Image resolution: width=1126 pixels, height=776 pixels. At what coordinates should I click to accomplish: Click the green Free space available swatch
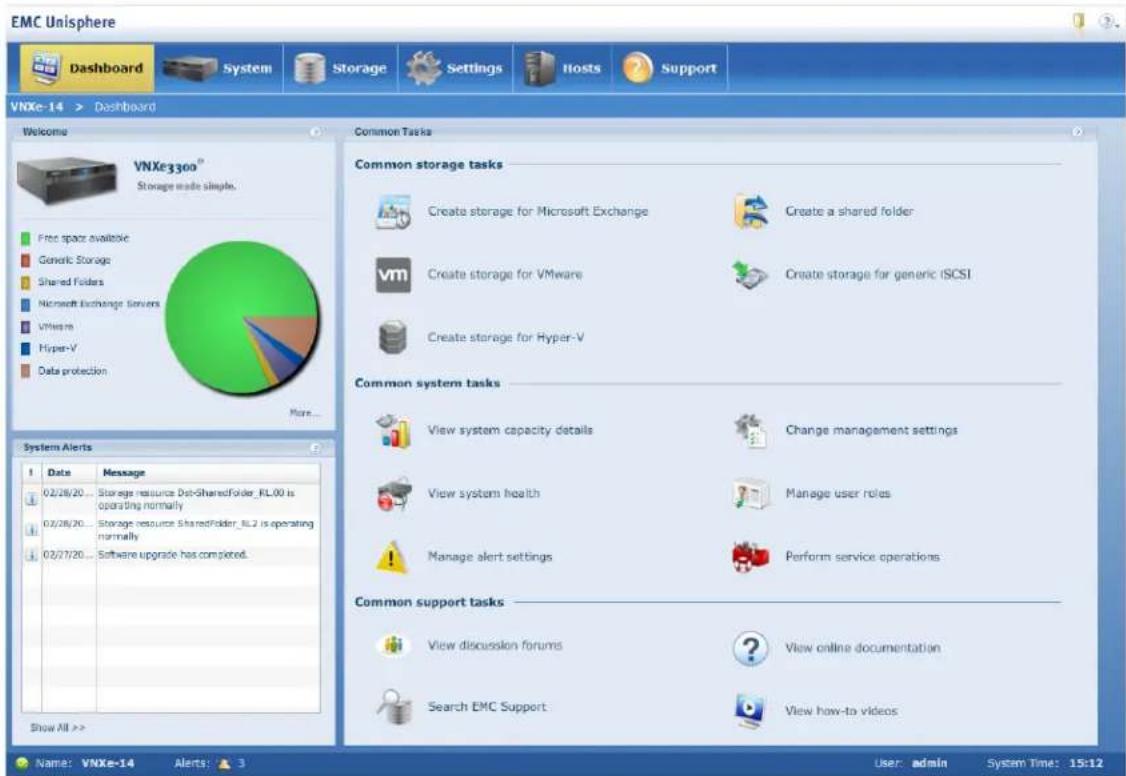pyautogui.click(x=26, y=238)
